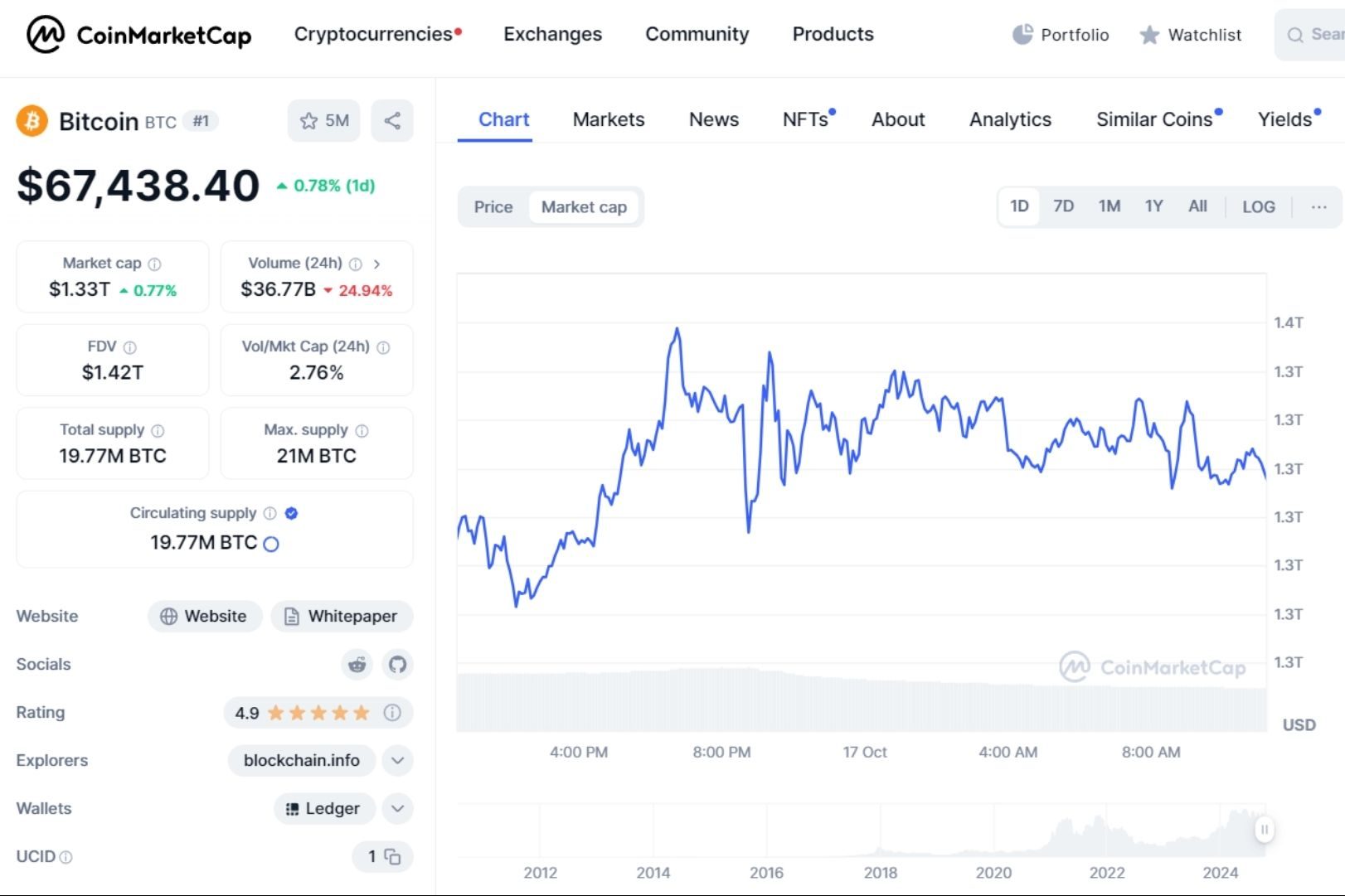
Task: Add Bitcoin to watchlist with the star
Action: tap(310, 120)
